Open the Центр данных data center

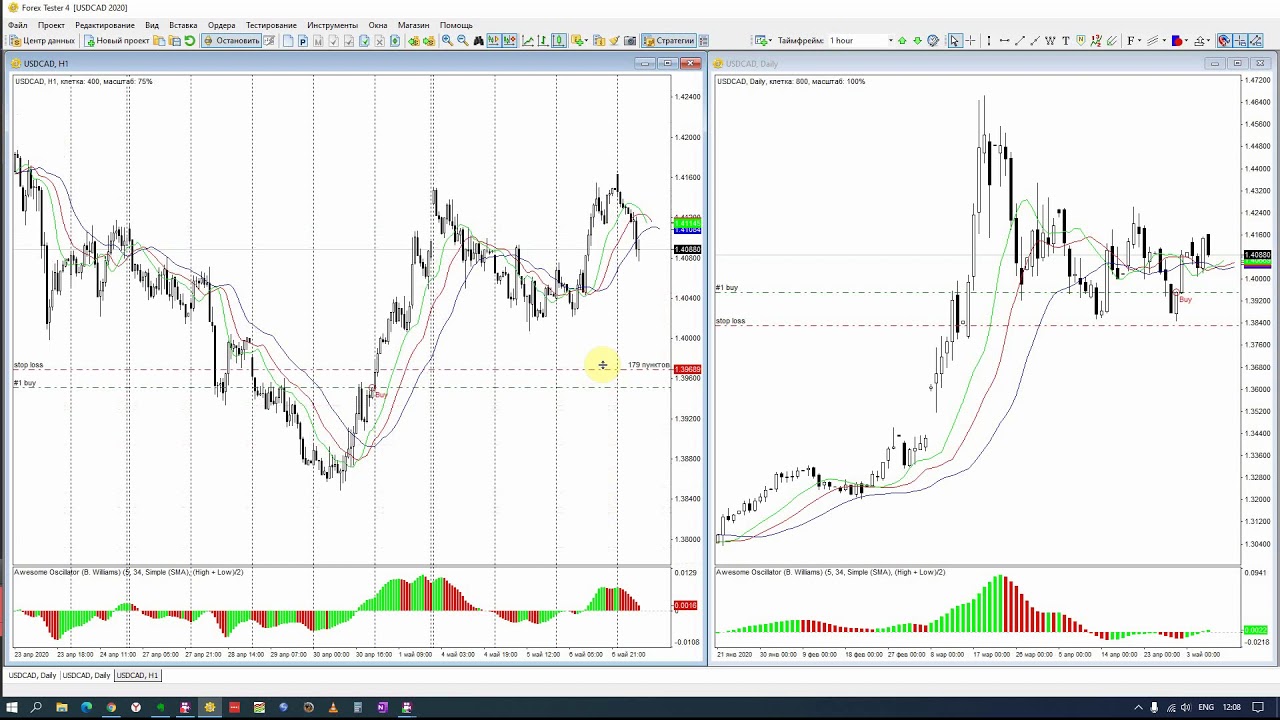pos(42,41)
